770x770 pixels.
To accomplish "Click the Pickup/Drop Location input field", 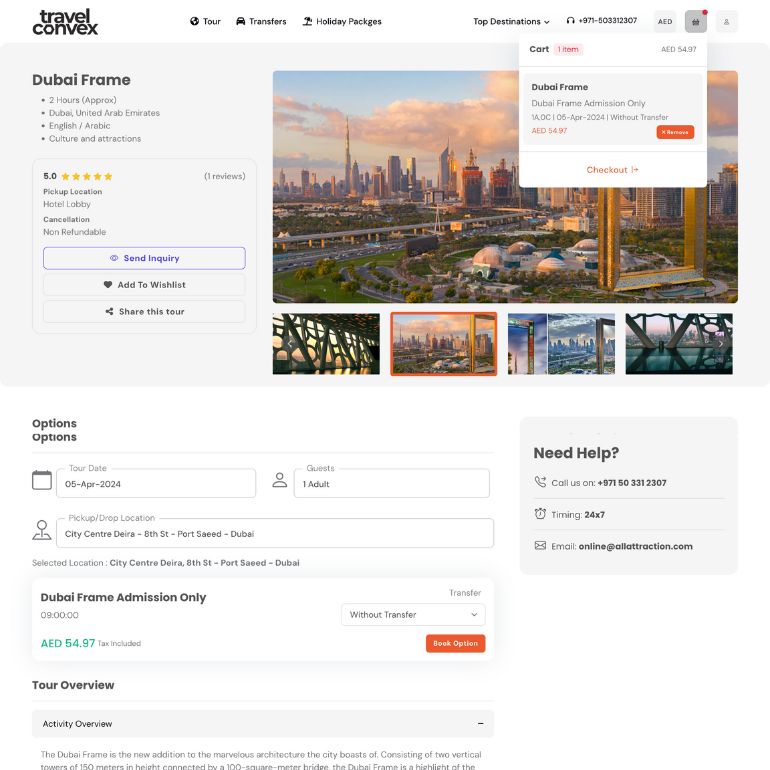I will pos(275,533).
